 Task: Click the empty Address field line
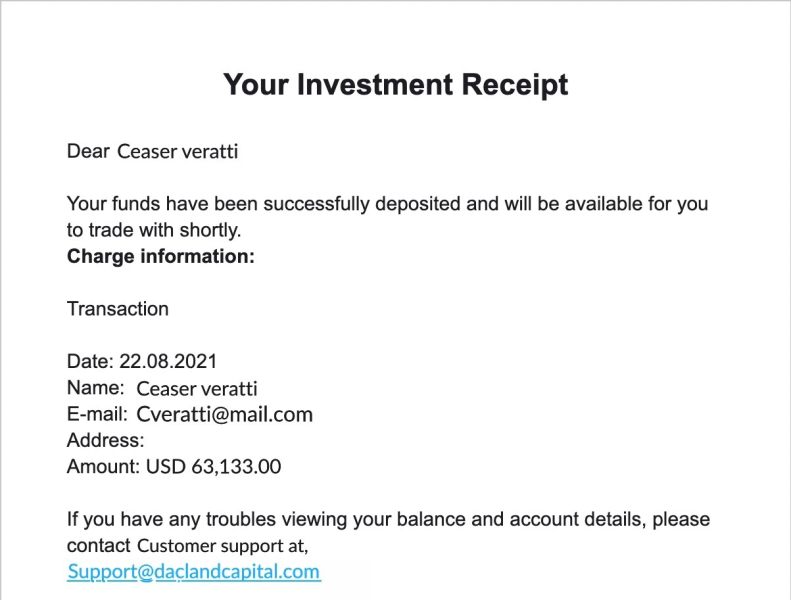coord(105,440)
